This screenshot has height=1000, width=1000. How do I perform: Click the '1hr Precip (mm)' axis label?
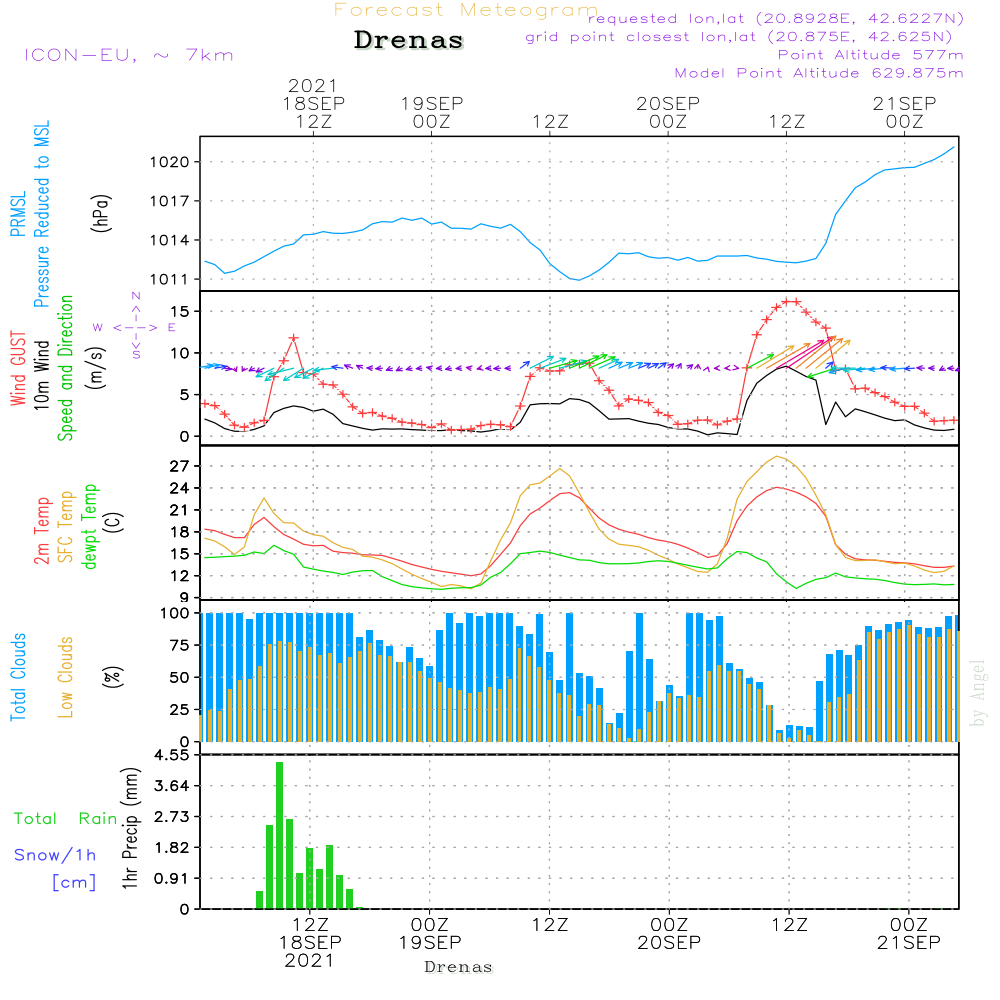(130, 828)
